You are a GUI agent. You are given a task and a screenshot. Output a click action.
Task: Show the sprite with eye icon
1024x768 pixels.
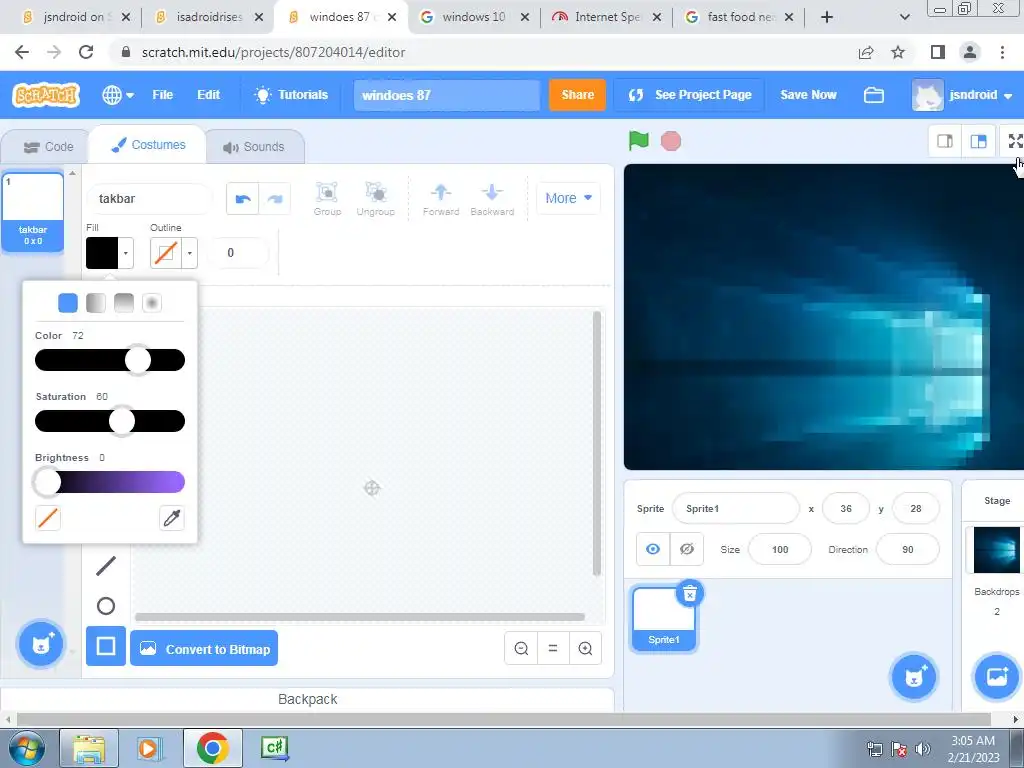653,549
